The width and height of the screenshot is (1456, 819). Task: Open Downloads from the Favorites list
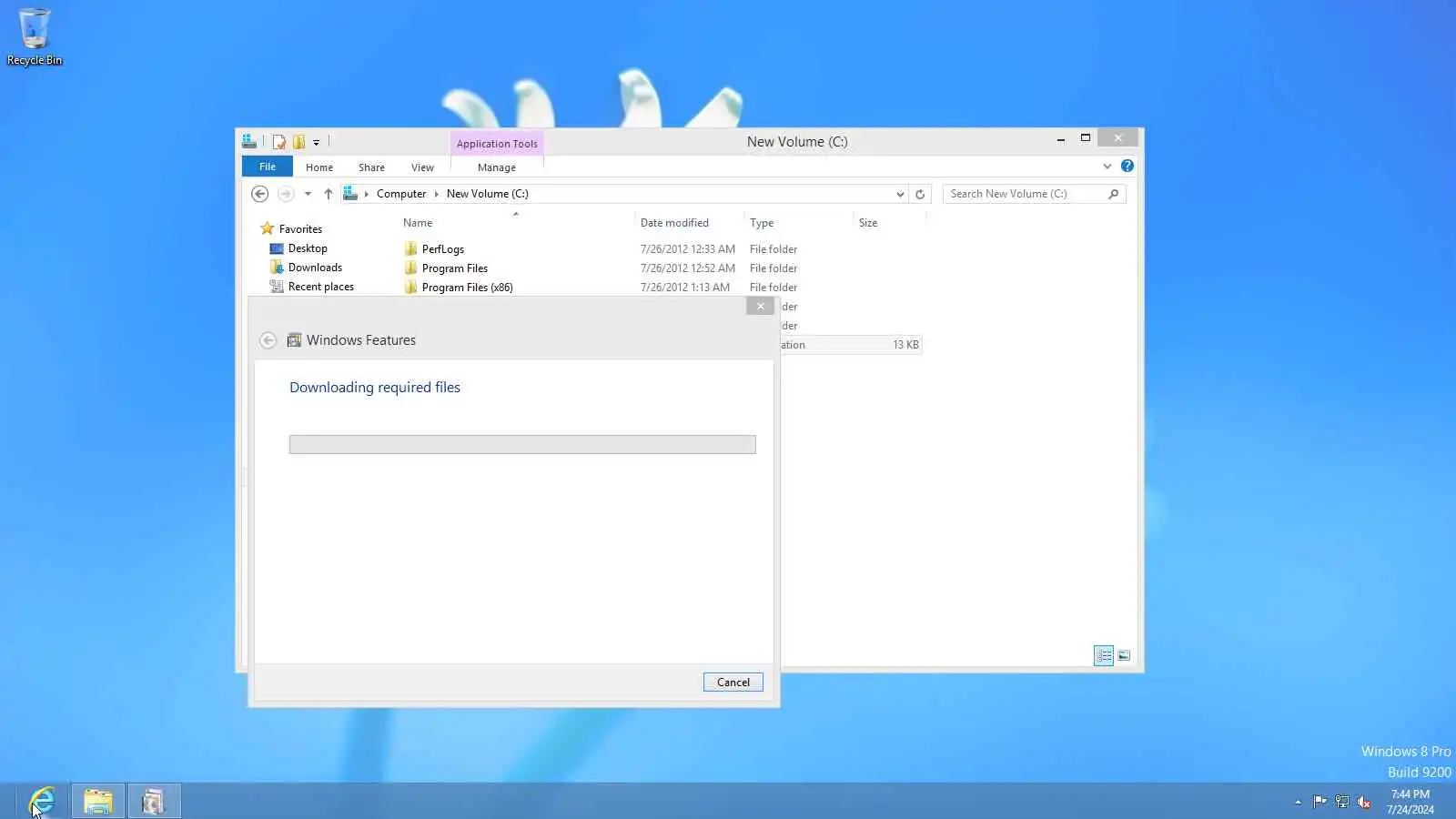pos(315,268)
